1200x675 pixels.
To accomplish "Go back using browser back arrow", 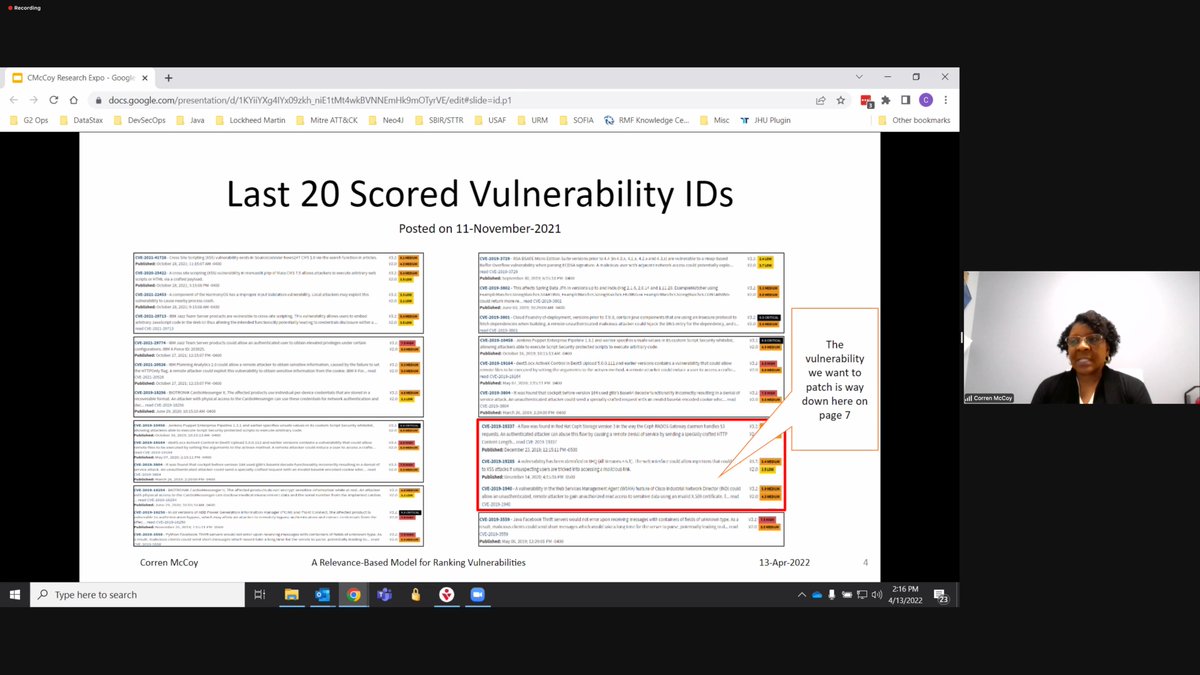I will tap(15, 100).
